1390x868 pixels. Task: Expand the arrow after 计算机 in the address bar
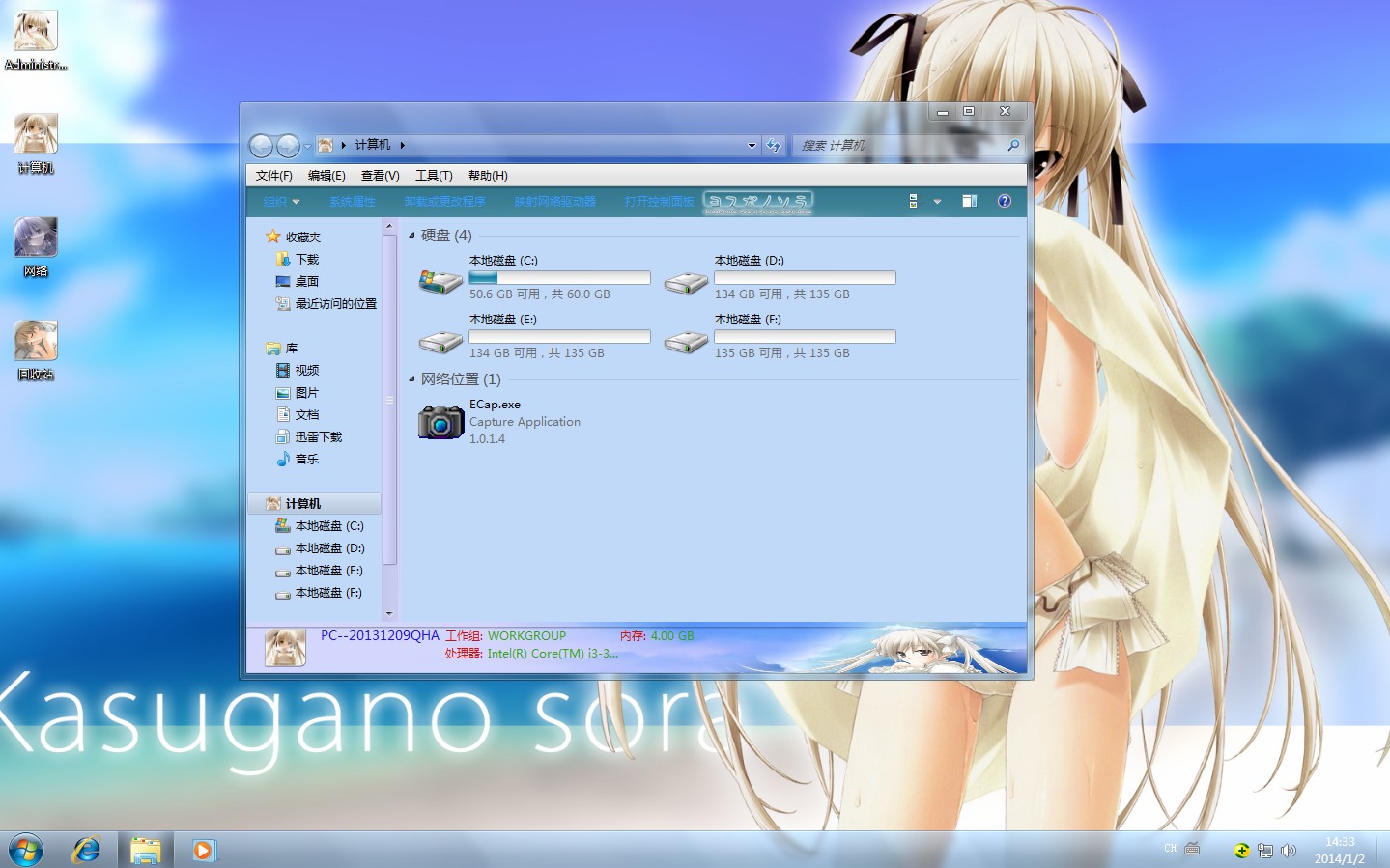403,146
